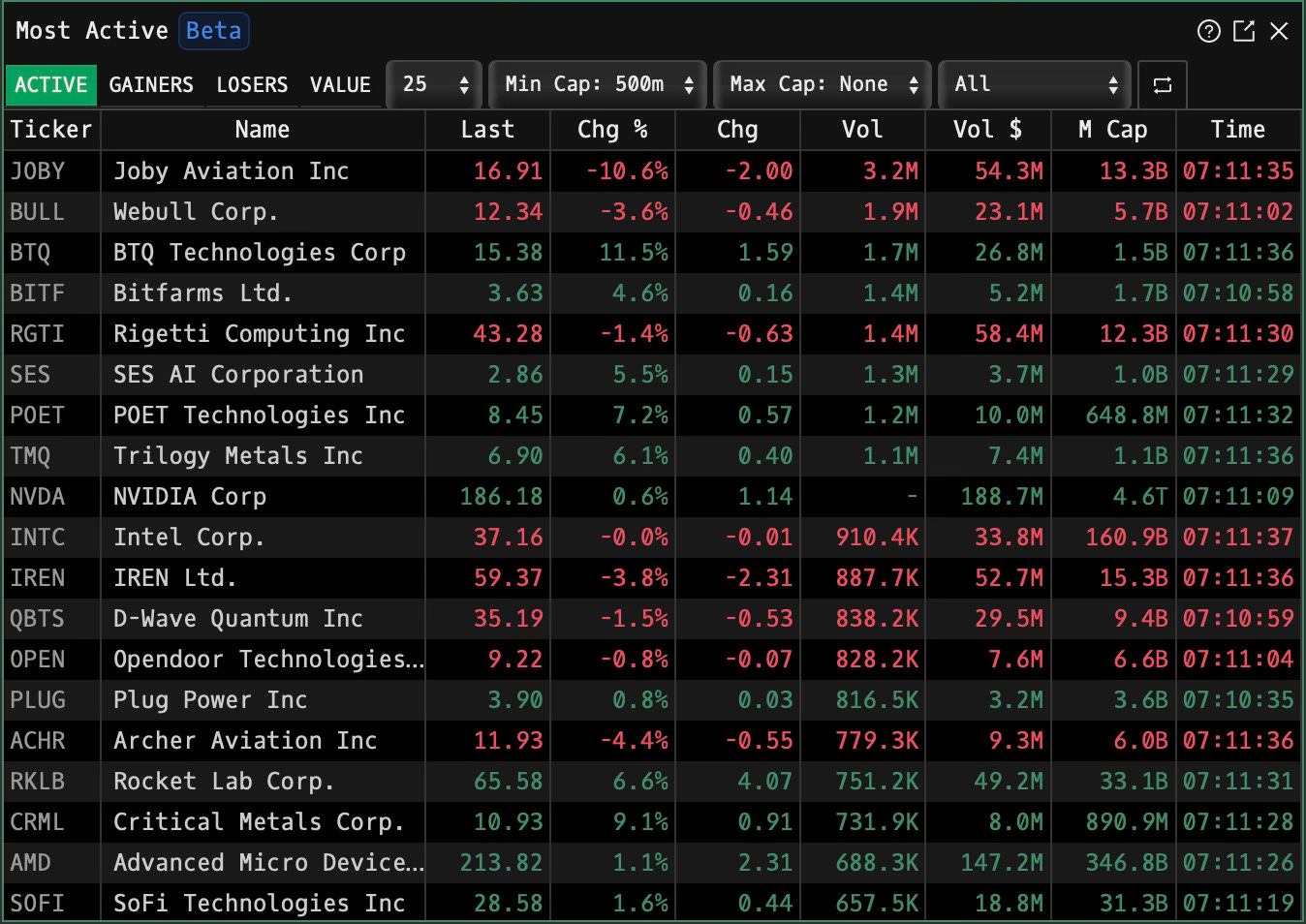Select the BTQ ticker

point(30,253)
